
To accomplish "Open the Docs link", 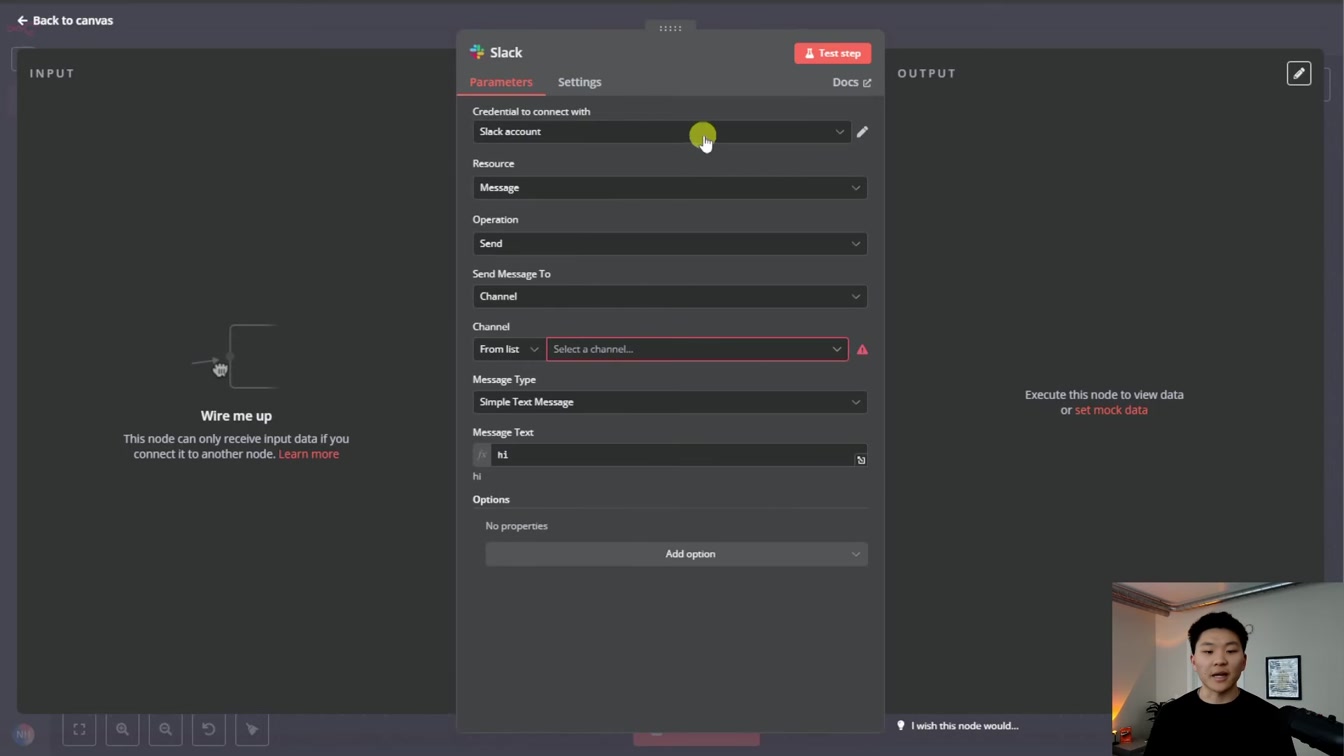I will coord(852,82).
